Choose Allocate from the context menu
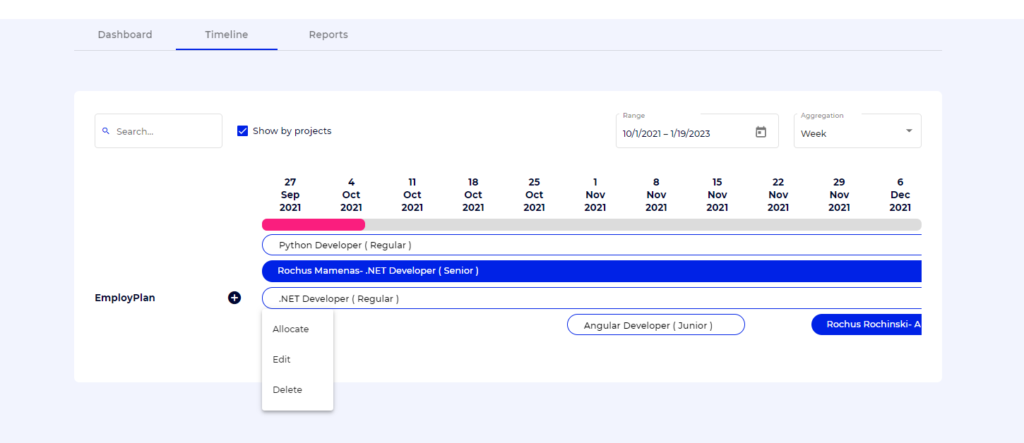This screenshot has height=443, width=1024. pyautogui.click(x=297, y=329)
